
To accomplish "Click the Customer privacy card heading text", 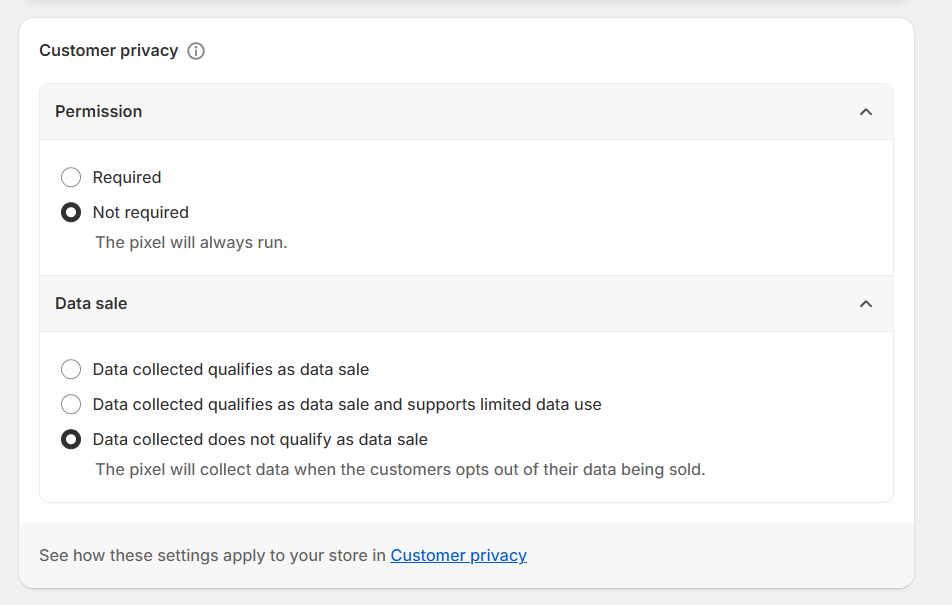I will pyautogui.click(x=108, y=50).
